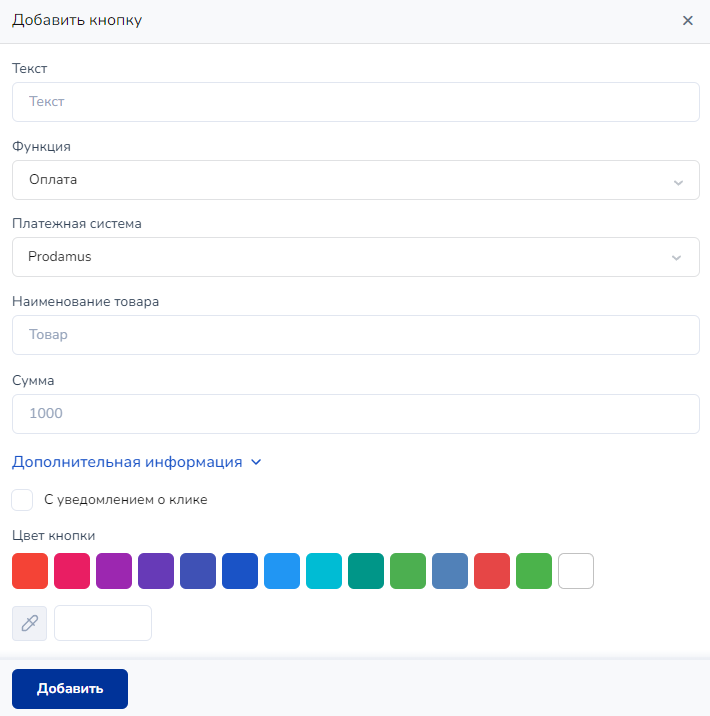The width and height of the screenshot is (710, 716).
Task: Pick the green swatch next to white
Action: 534,571
